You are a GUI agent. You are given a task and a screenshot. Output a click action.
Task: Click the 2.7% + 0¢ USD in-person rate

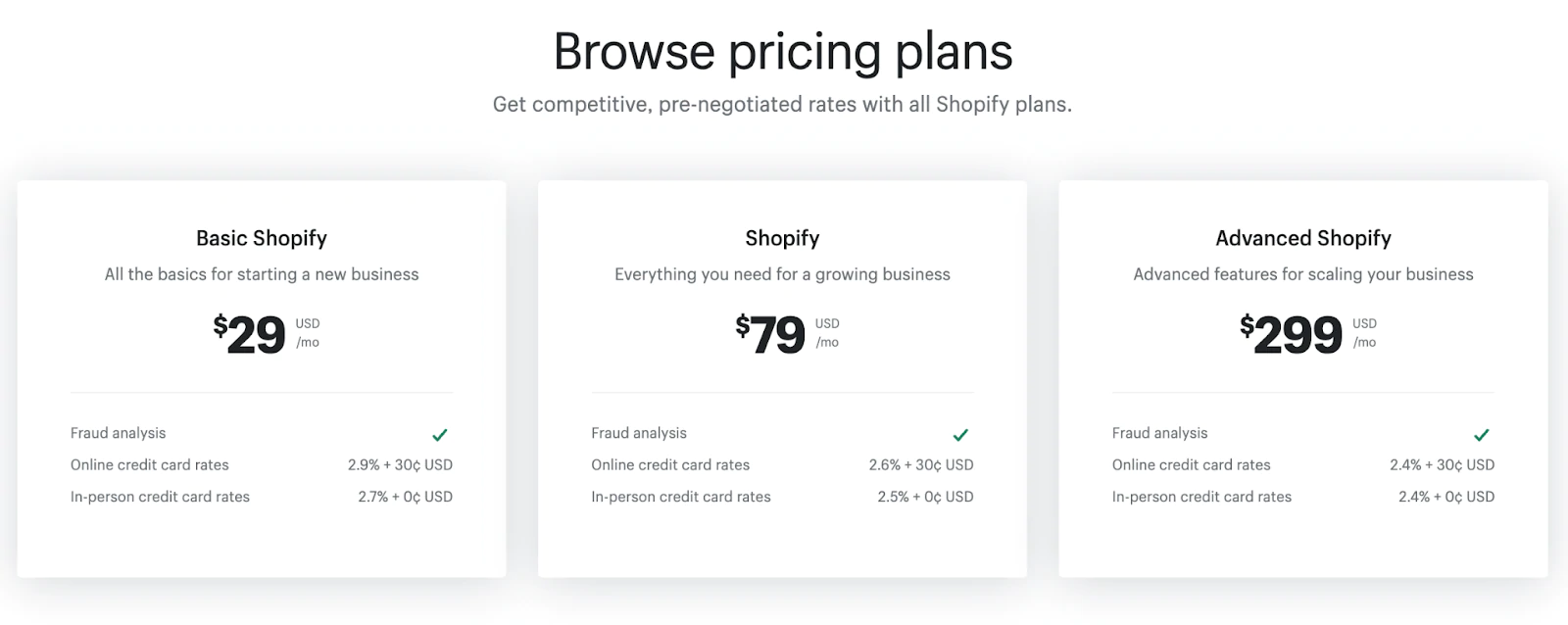tap(405, 497)
